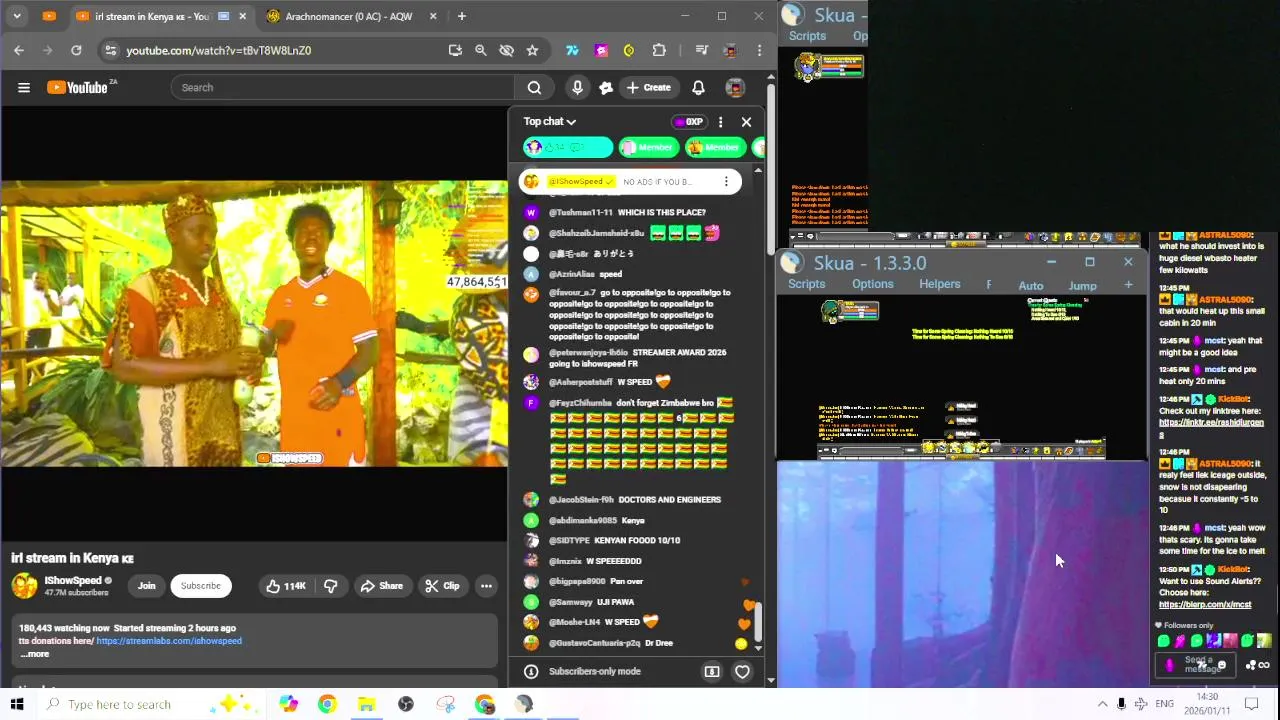Viewport: 1280px width, 720px height.
Task: Click the Create button in YouTube header
Action: (648, 88)
